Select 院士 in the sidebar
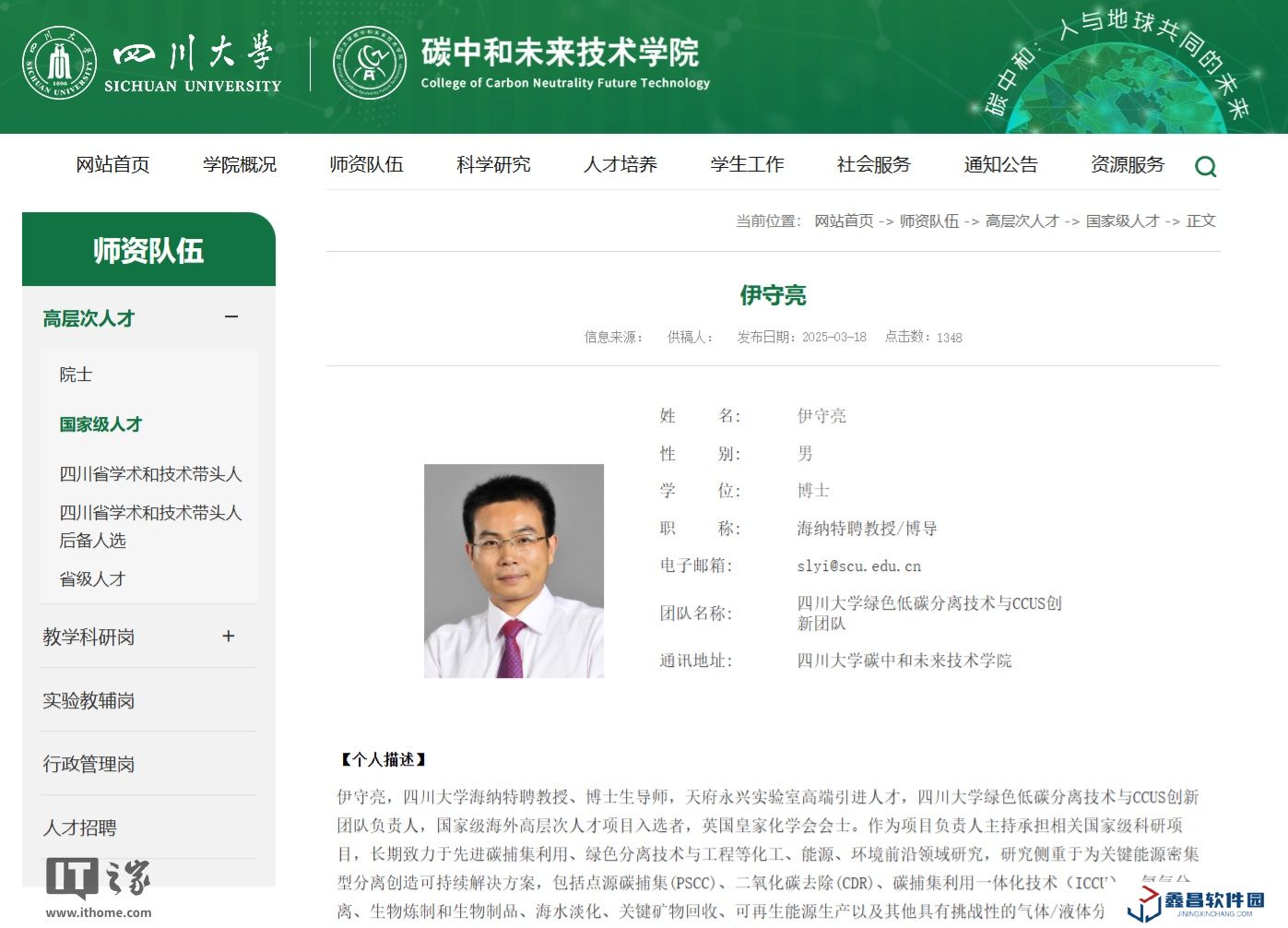This screenshot has width=1288, height=928. [x=76, y=375]
